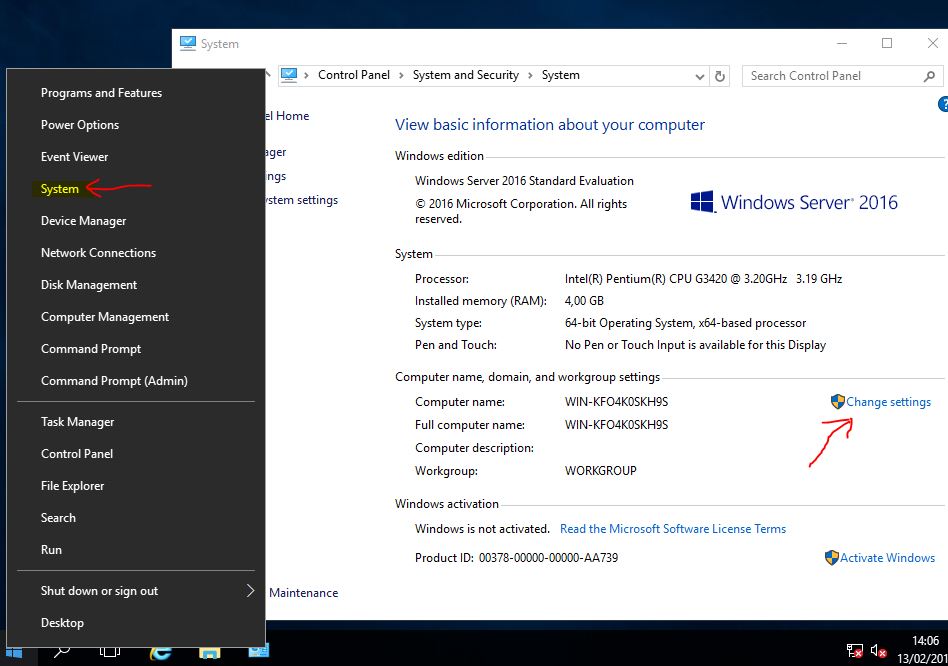Open the address bar history dropdown

coord(700,76)
